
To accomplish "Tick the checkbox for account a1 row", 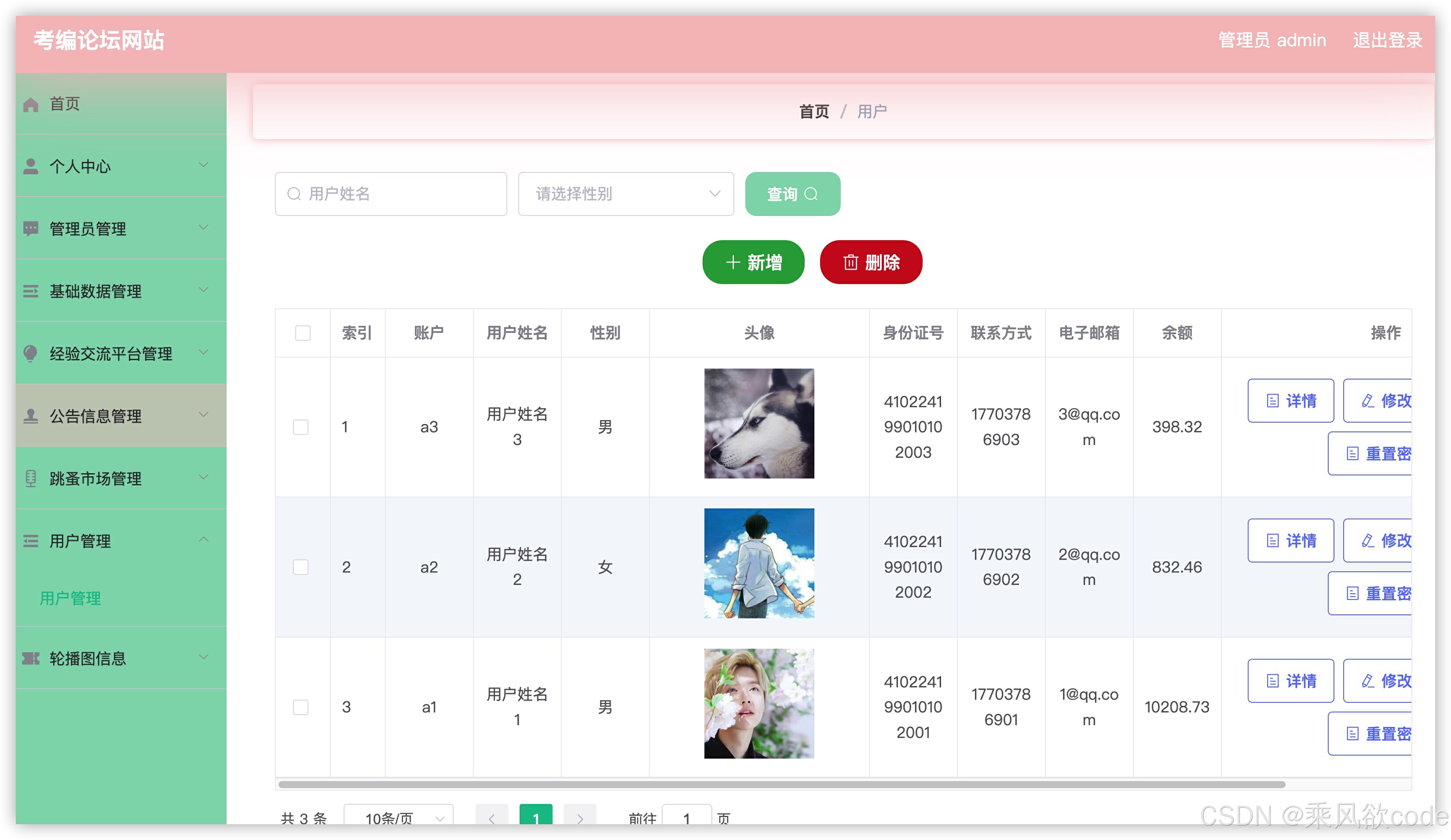I will coord(300,707).
